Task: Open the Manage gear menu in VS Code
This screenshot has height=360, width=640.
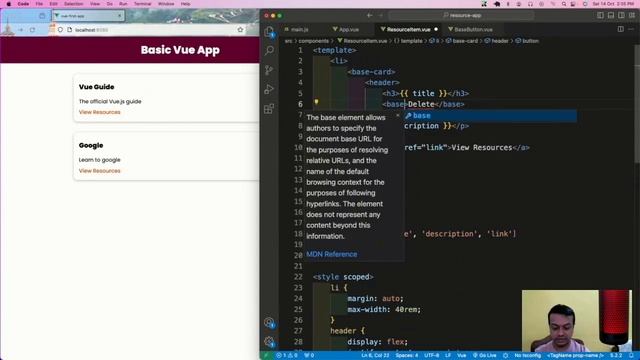Action: click(269, 341)
